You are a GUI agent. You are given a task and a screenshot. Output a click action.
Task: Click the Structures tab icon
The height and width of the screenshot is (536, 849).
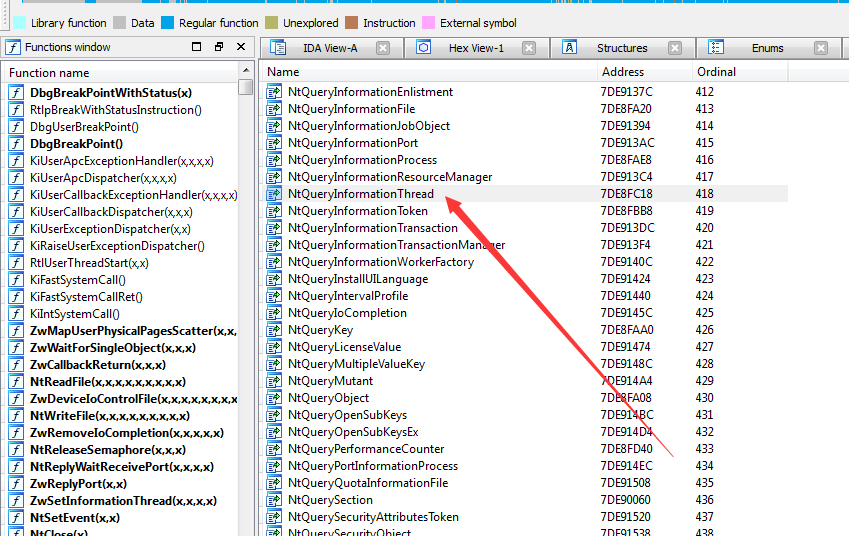(569, 48)
